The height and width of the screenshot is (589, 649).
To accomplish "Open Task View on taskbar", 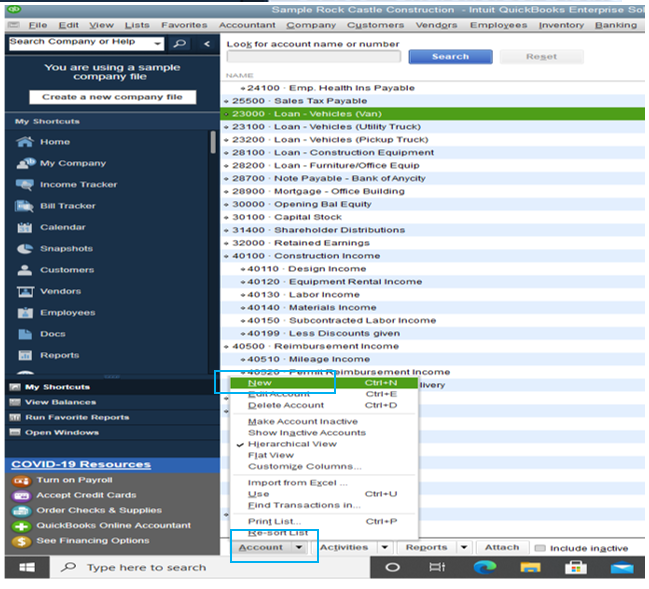I will pos(437,567).
